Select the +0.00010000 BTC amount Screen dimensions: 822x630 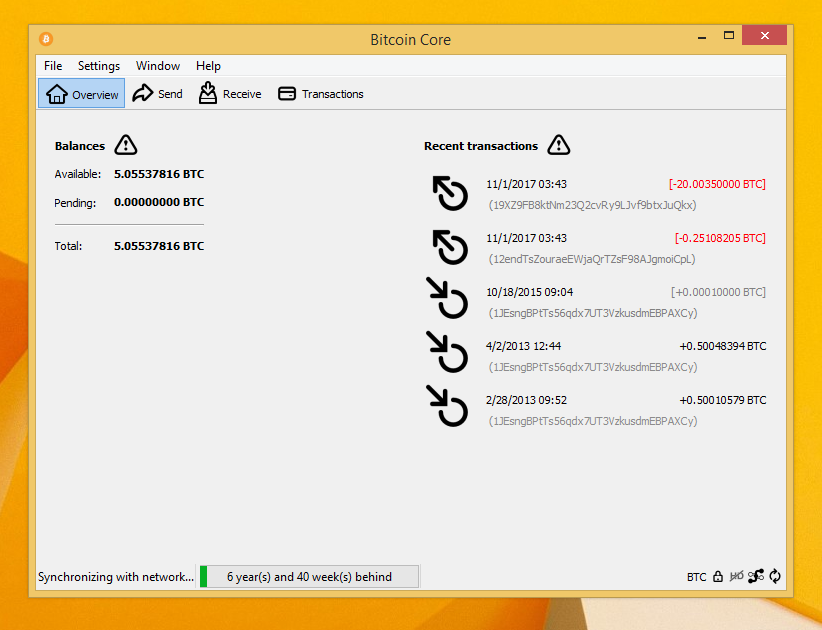click(x=718, y=292)
